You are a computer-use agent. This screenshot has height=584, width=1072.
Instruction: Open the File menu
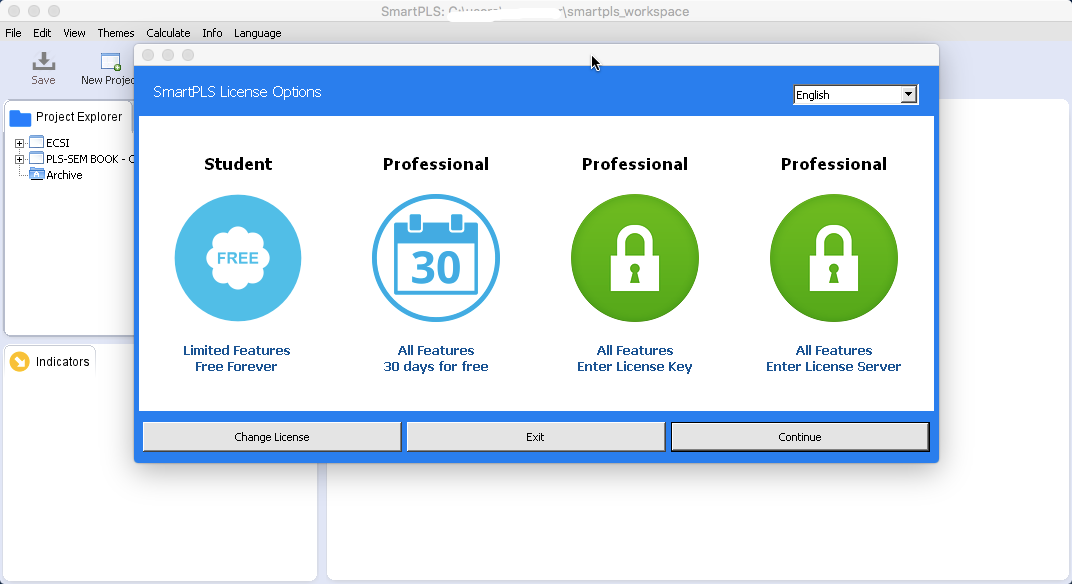tap(13, 33)
